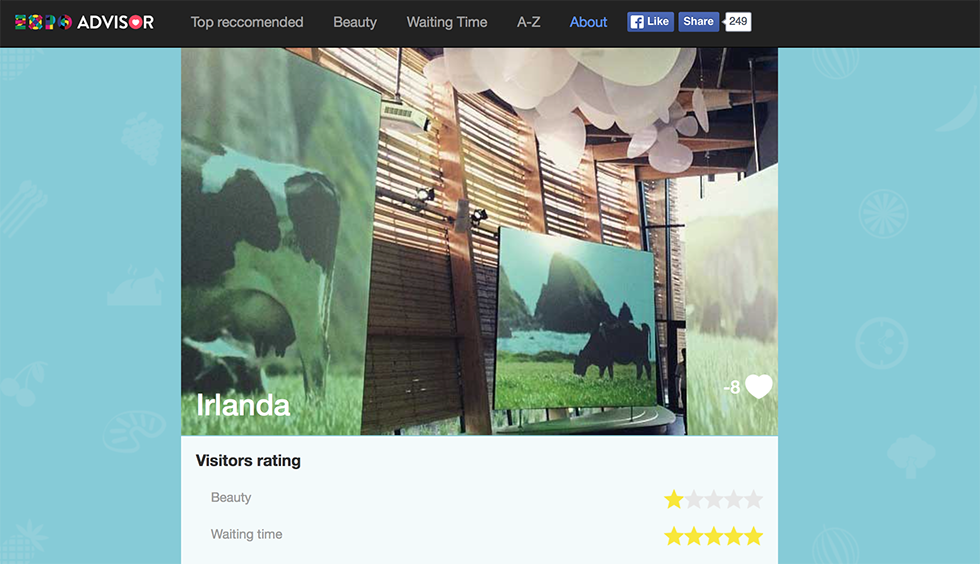
Task: Go to the Beauty navigation tab
Action: (x=355, y=23)
